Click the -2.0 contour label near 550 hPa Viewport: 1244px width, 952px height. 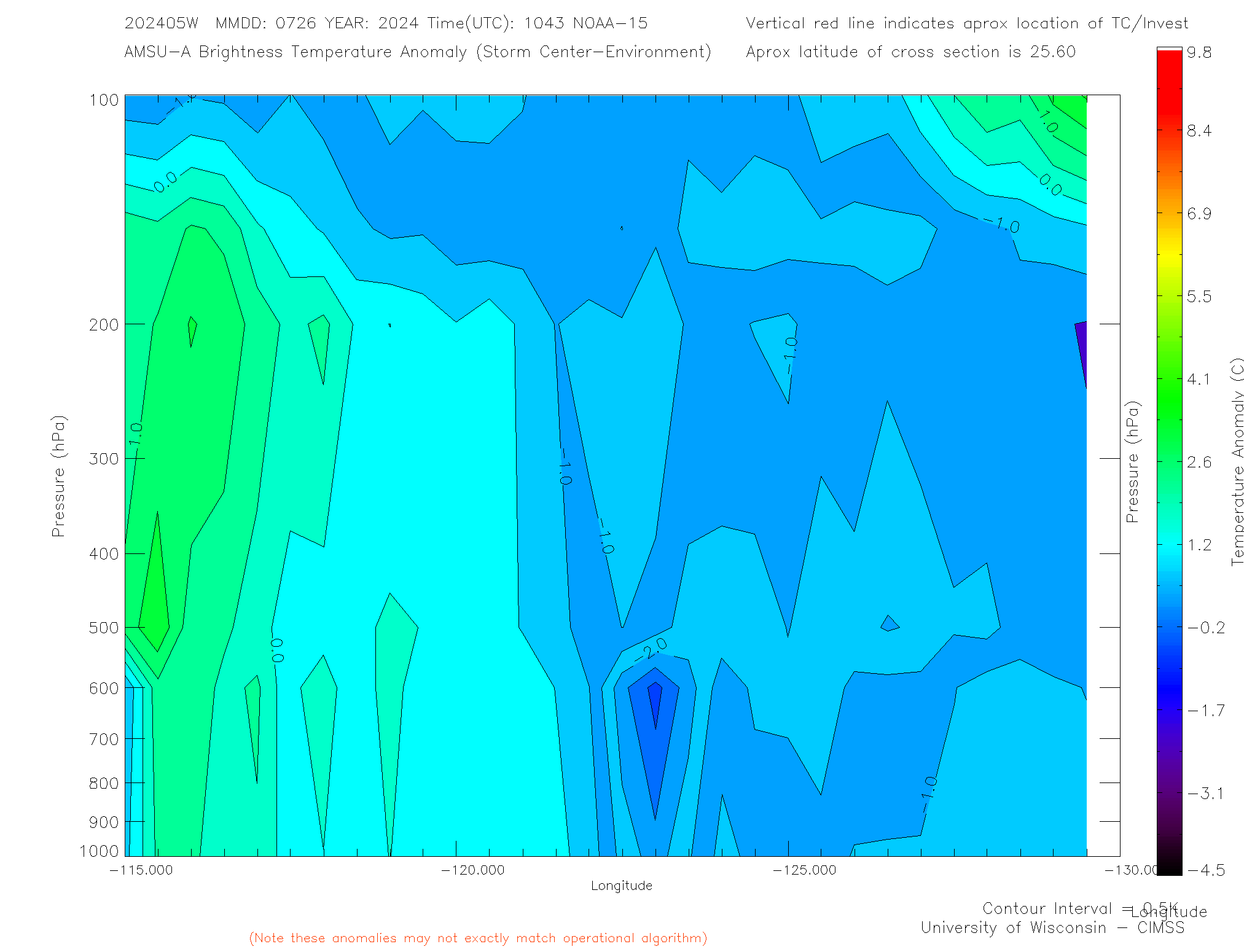pyautogui.click(x=651, y=649)
